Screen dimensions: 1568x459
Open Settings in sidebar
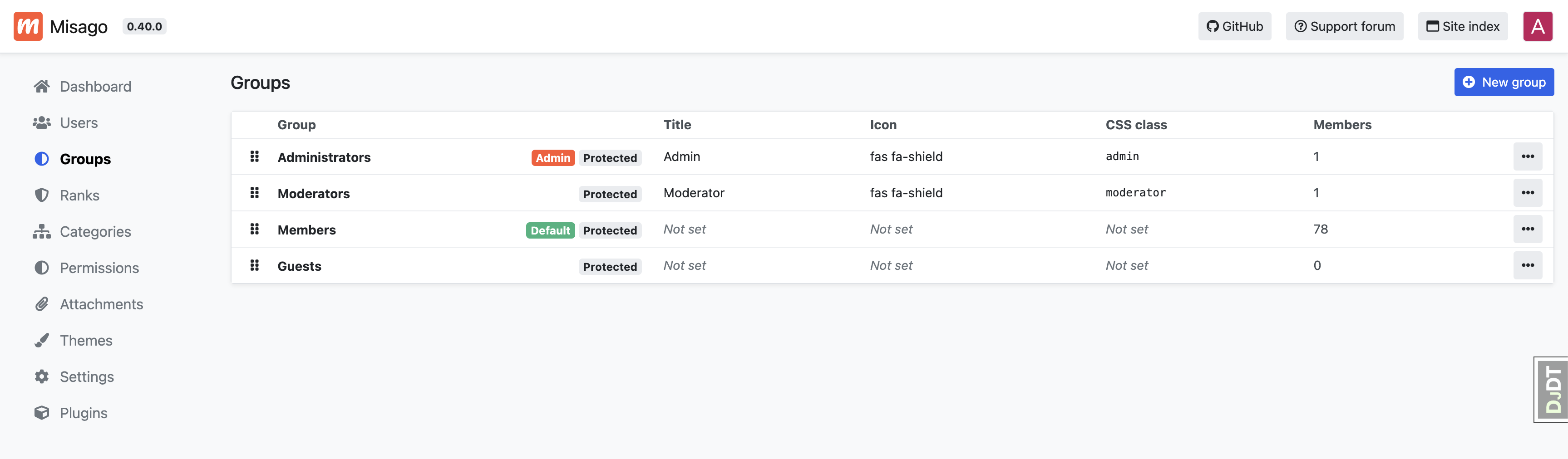86,377
